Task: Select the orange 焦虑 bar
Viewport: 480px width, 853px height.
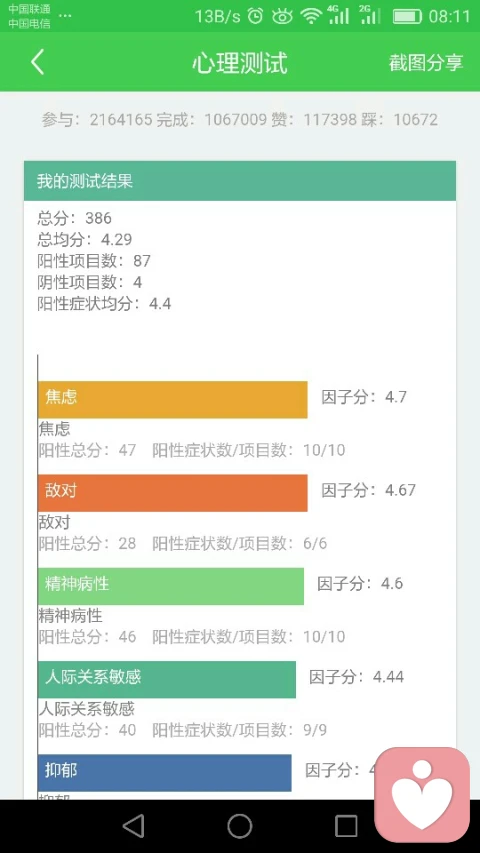Action: [x=173, y=400]
